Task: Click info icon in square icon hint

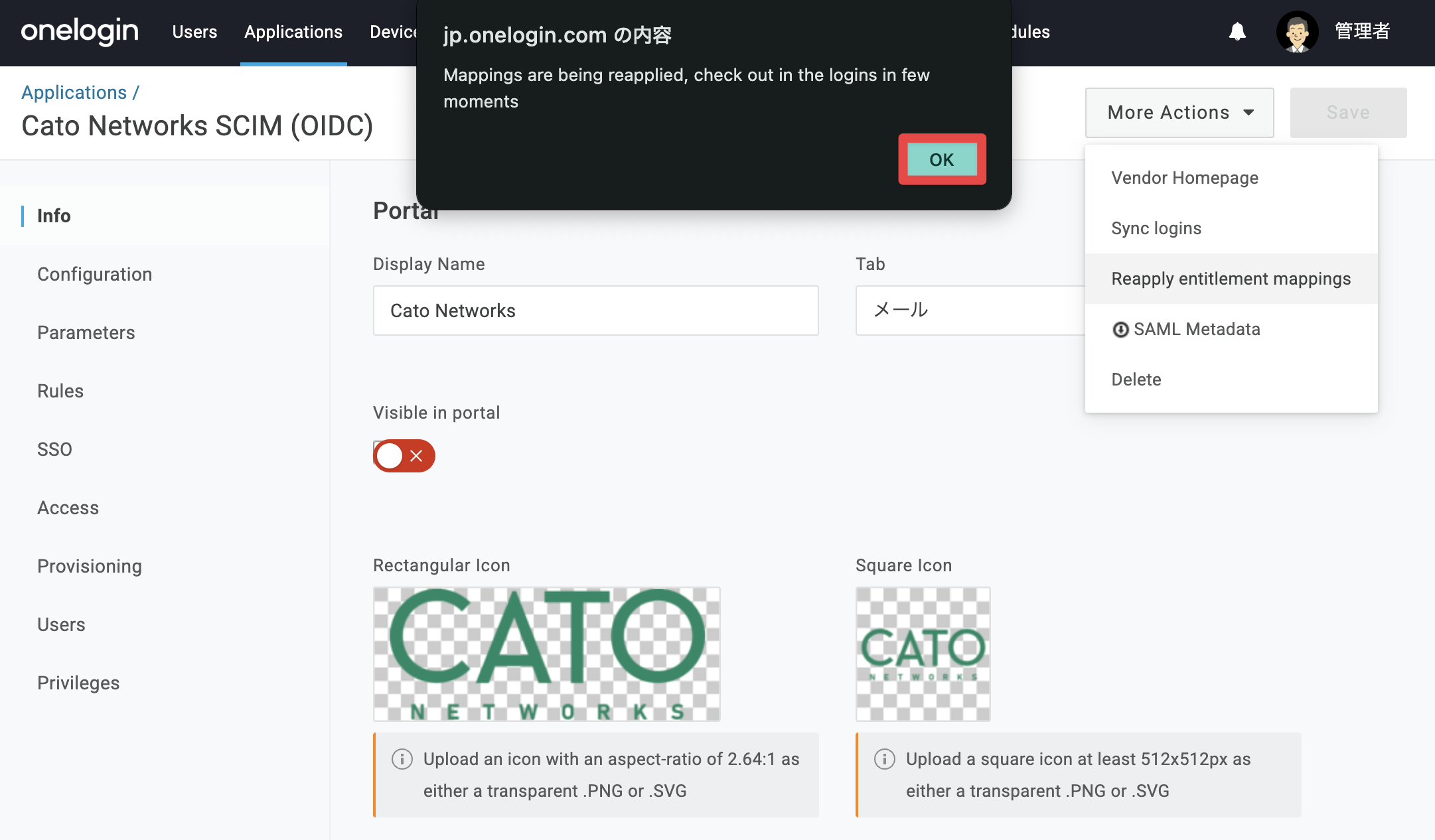Action: (885, 759)
